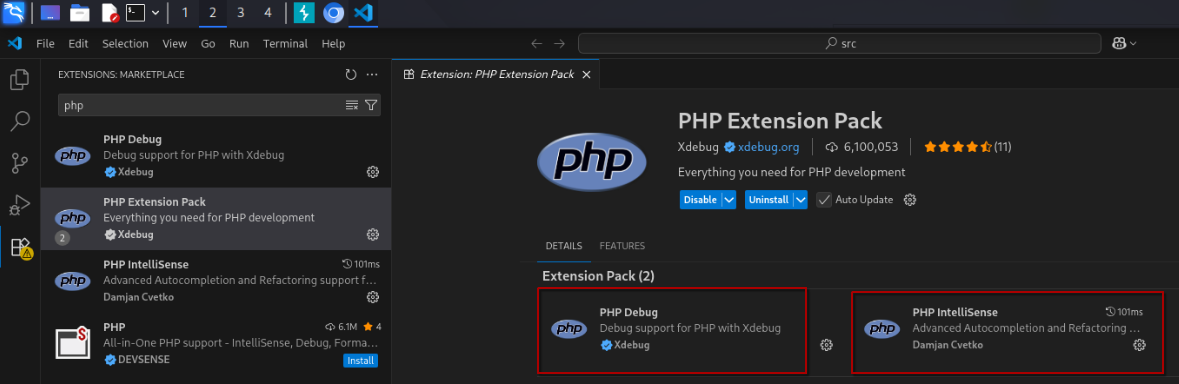Image resolution: width=1179 pixels, height=384 pixels.
Task: Open the extension search filter menu
Action: (x=371, y=105)
